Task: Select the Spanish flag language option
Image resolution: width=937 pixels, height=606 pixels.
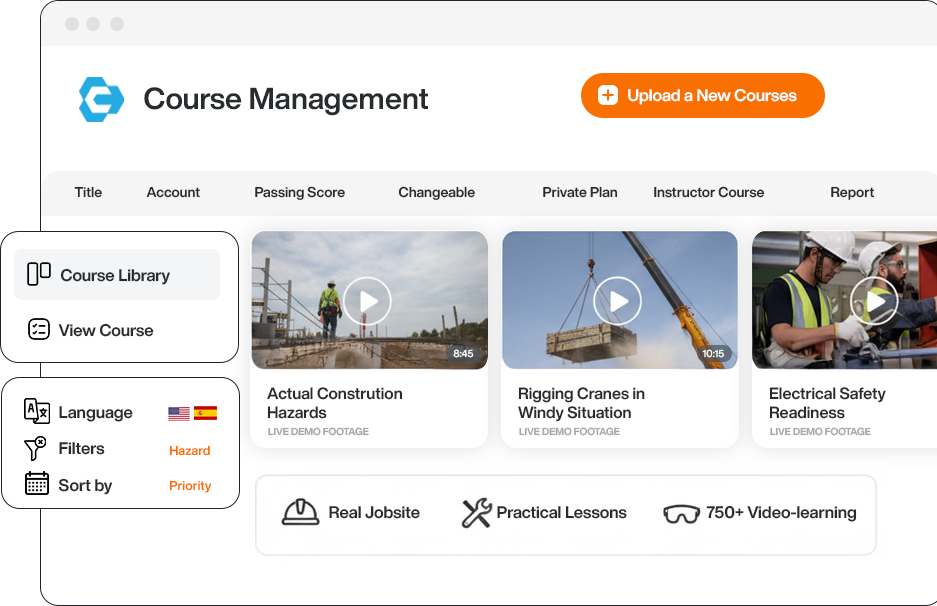Action: click(205, 413)
